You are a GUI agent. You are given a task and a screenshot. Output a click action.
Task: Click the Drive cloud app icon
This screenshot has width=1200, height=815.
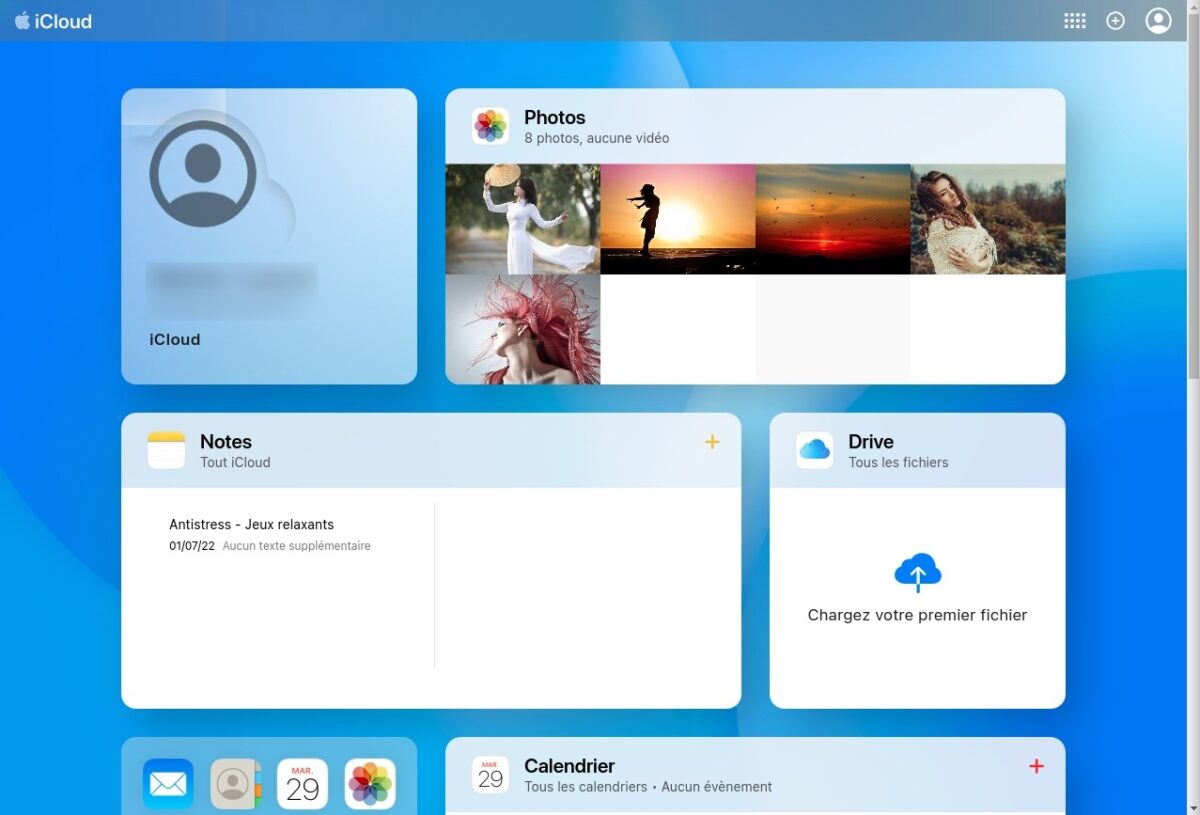pyautogui.click(x=815, y=450)
